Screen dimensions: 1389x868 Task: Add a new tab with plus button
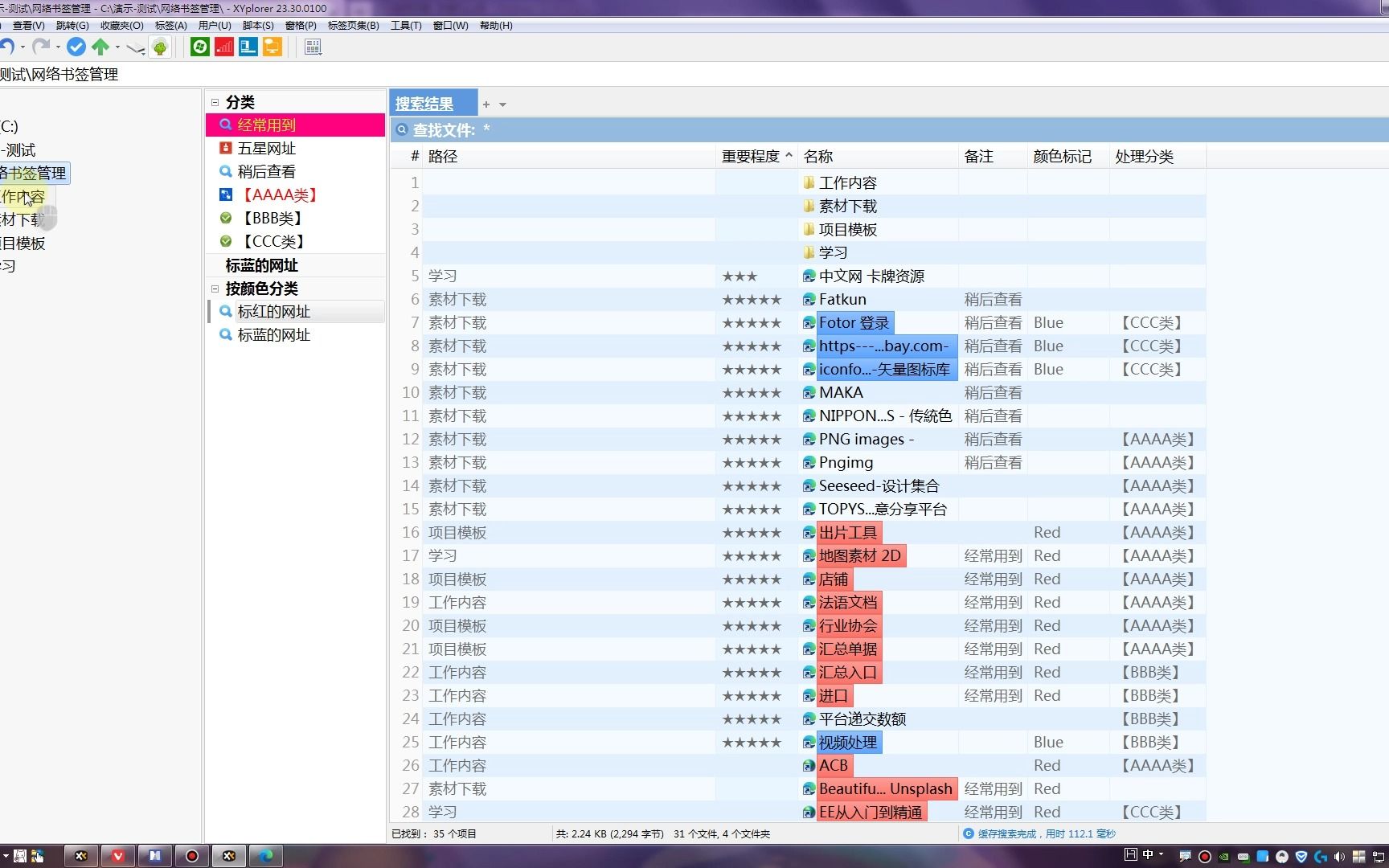pos(486,104)
